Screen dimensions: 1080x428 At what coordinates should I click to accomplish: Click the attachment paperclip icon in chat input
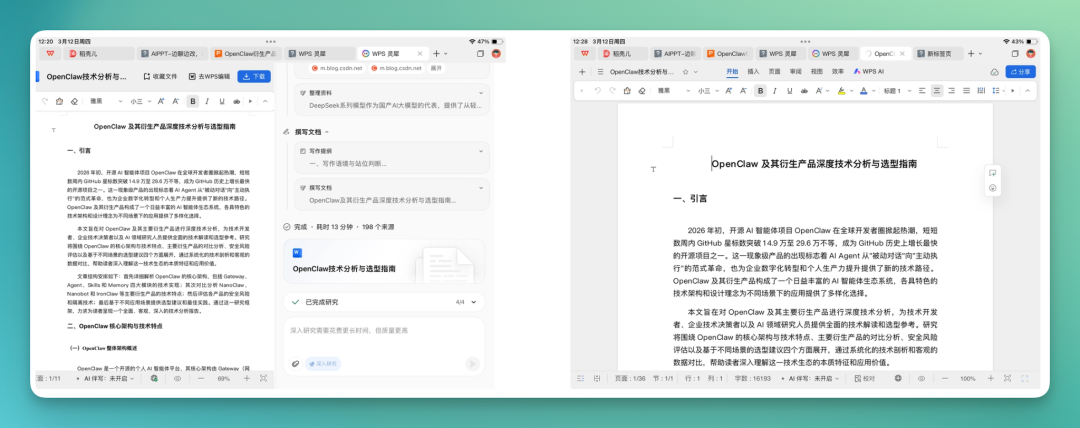(295, 363)
